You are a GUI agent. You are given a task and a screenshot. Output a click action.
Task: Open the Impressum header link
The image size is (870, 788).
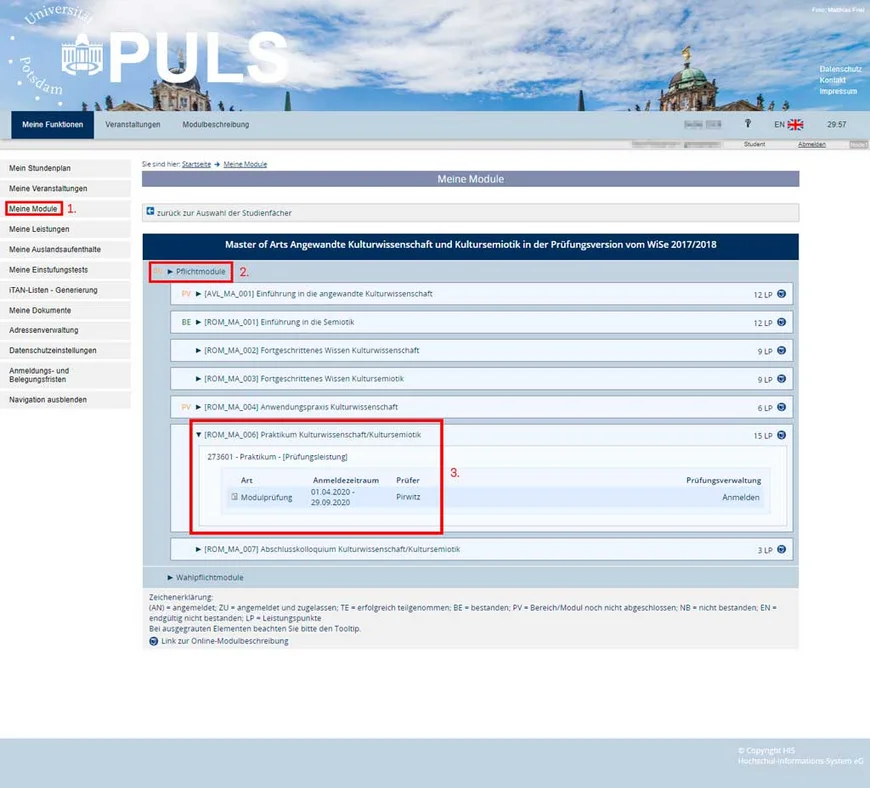pos(838,92)
